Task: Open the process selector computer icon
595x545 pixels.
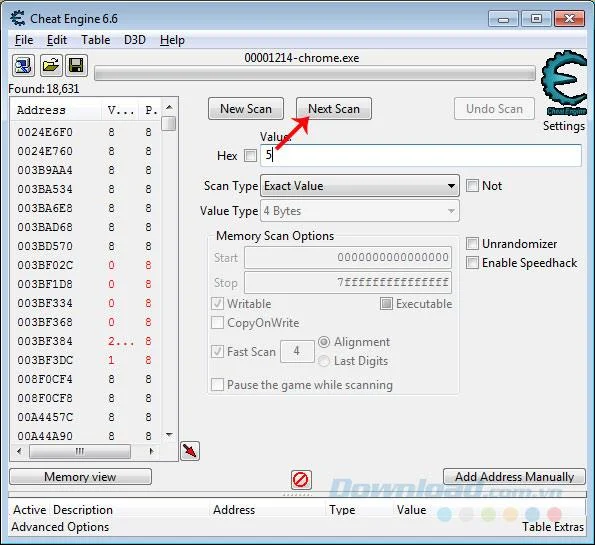Action: point(24,65)
